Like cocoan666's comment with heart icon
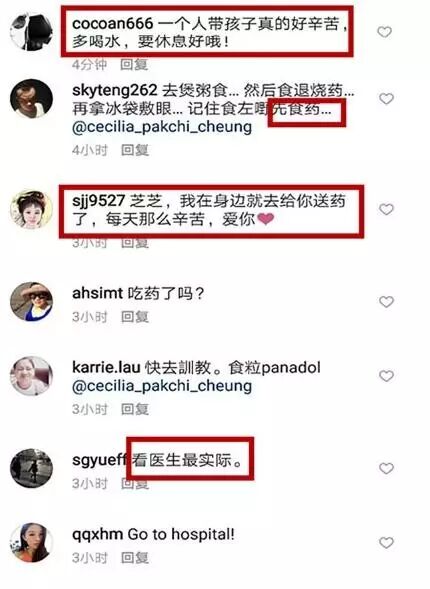 385,32
